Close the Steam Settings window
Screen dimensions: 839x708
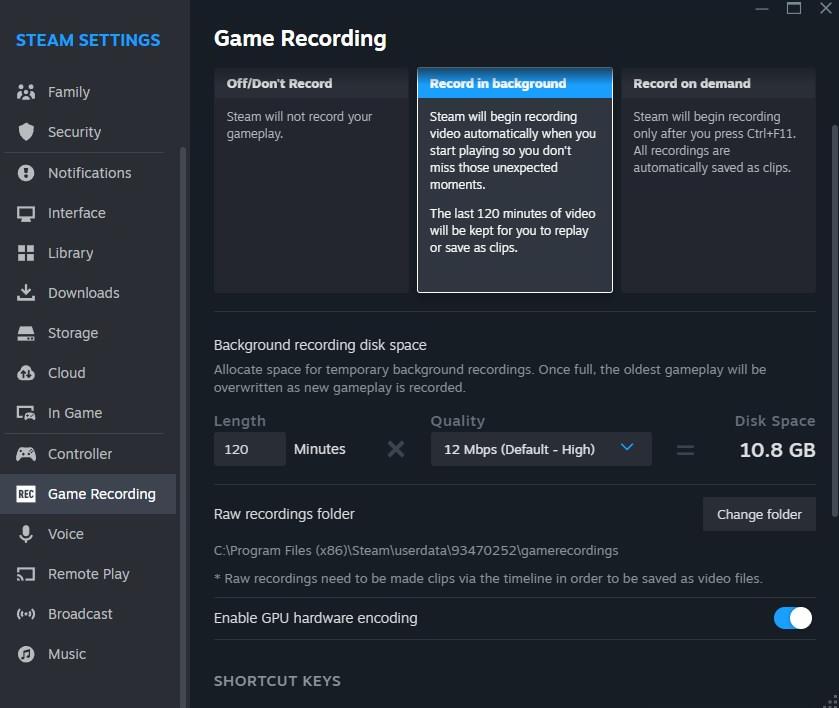(x=826, y=8)
